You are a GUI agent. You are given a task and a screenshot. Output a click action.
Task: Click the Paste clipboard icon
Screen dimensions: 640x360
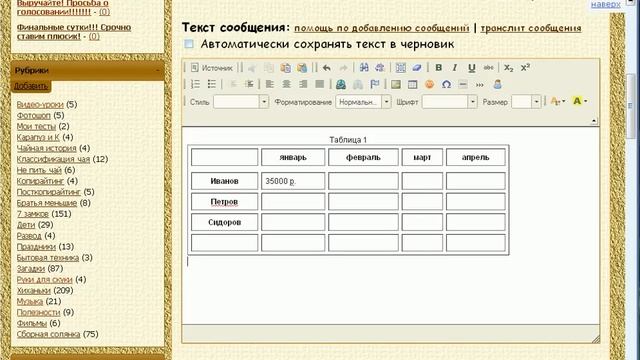pos(285,68)
